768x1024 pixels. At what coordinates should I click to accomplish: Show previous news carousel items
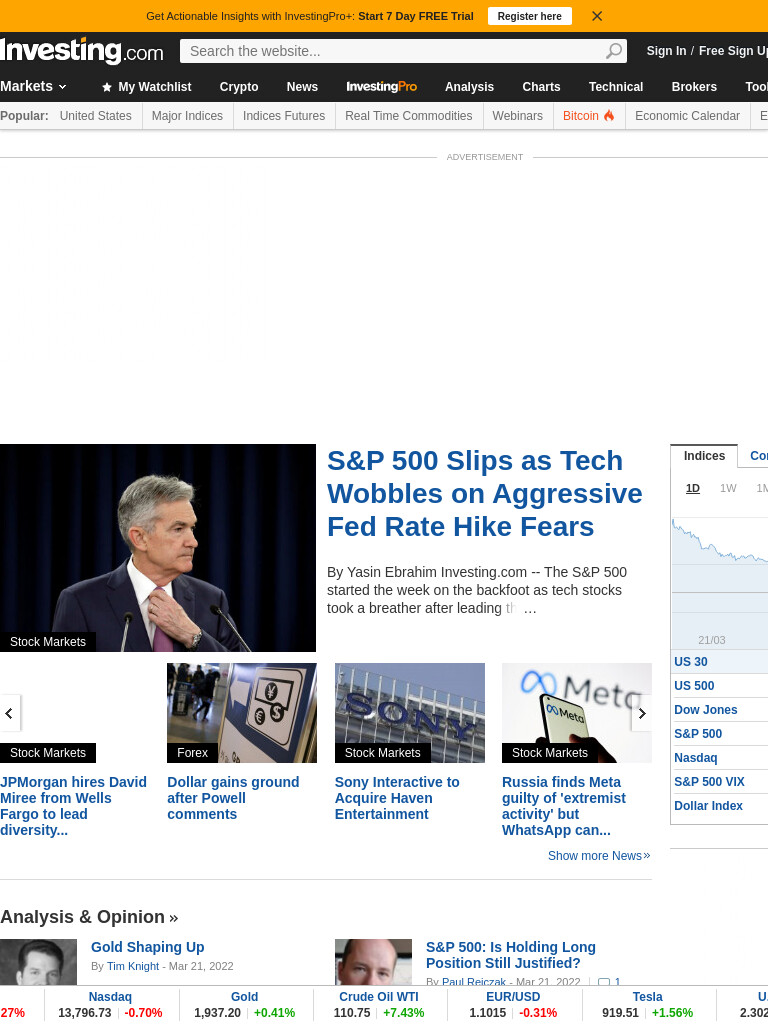pos(9,713)
